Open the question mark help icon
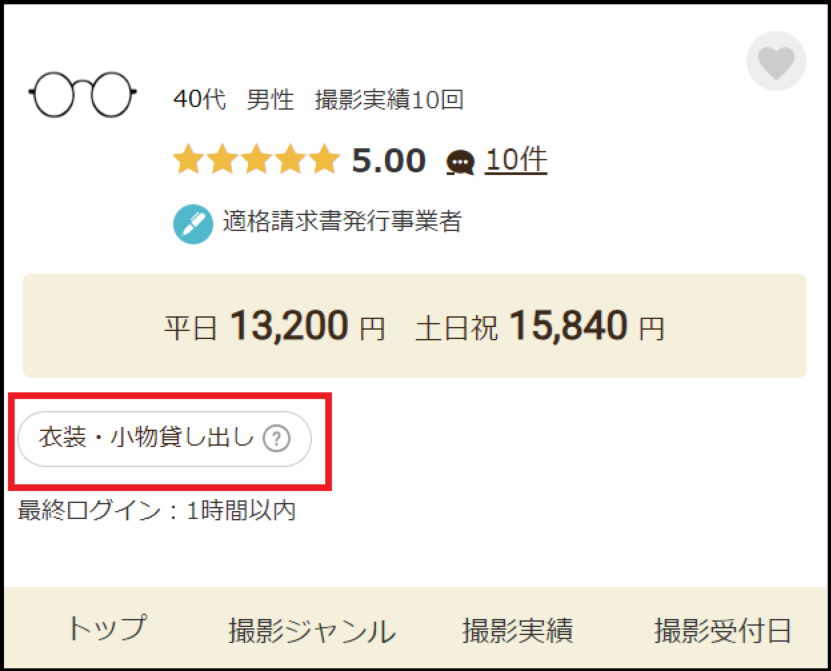Viewport: 831px width, 671px height. 275,438
